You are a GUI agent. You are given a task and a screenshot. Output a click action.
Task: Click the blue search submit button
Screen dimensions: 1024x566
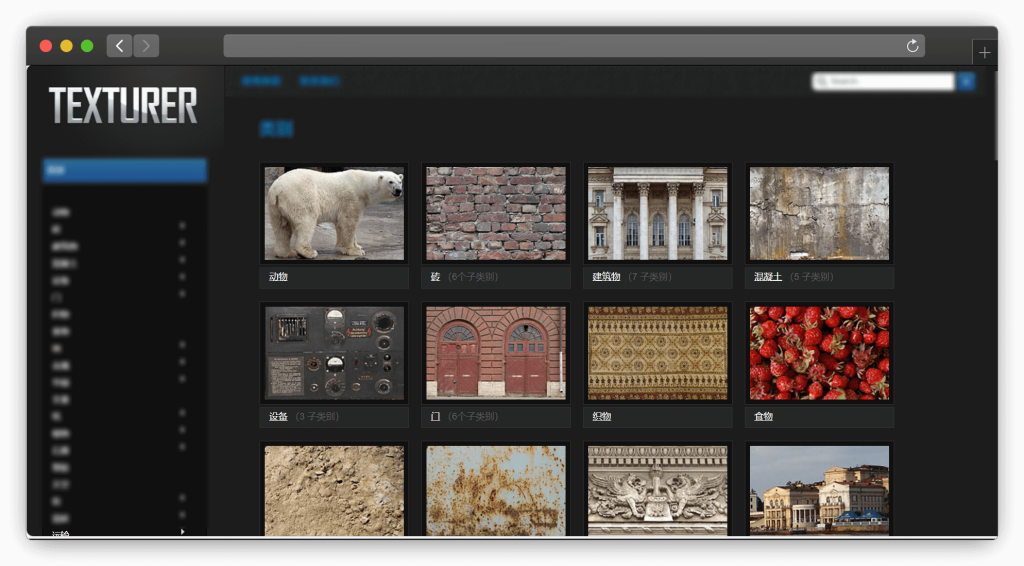966,82
